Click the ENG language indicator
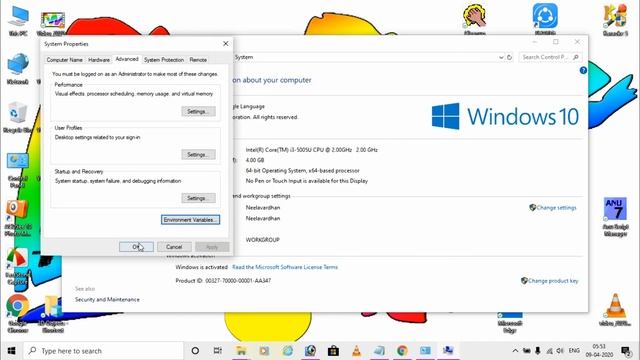 (x=574, y=351)
